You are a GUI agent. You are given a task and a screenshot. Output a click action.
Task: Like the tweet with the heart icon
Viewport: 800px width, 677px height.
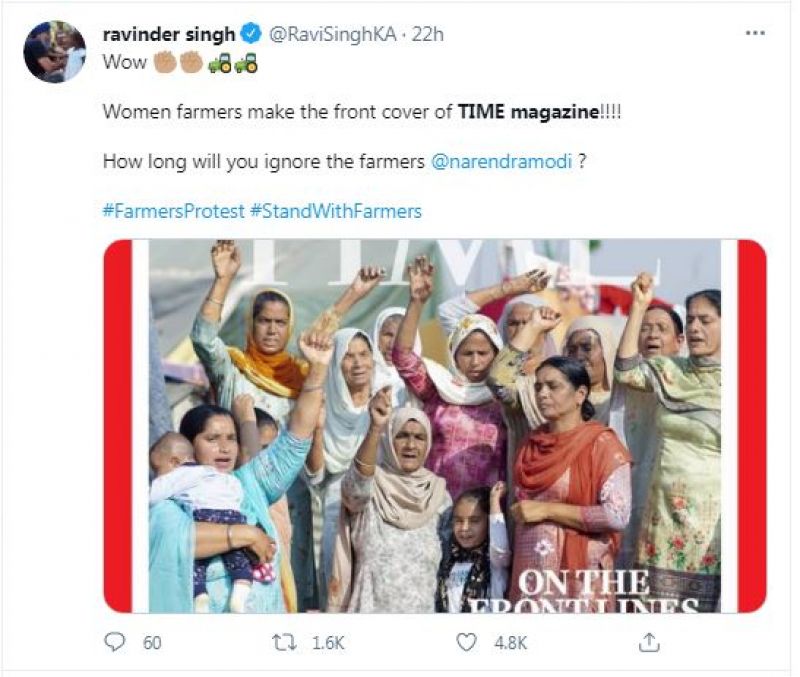pos(465,642)
